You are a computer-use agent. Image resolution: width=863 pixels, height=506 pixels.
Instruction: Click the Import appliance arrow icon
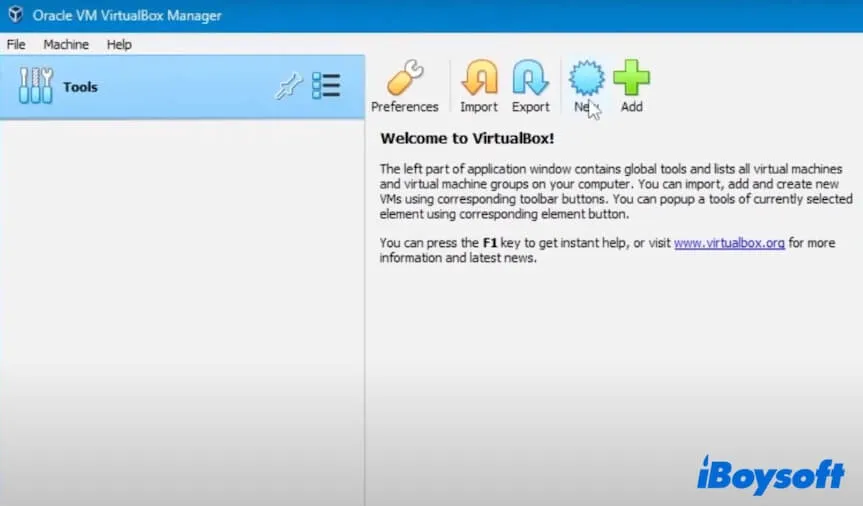coord(479,79)
